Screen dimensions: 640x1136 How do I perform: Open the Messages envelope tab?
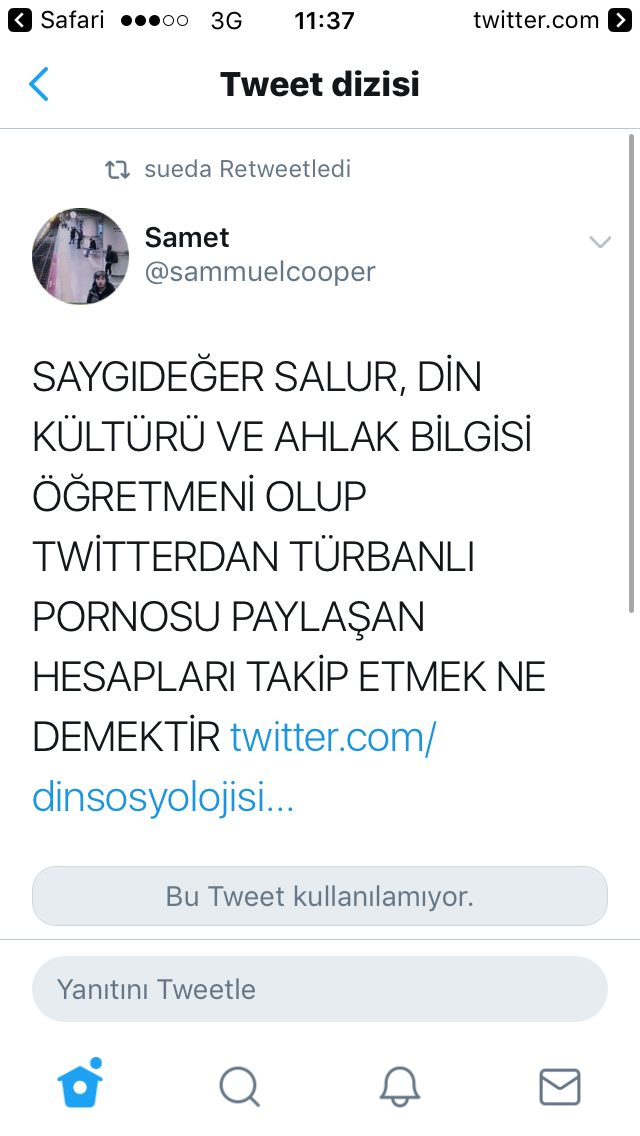click(x=560, y=1087)
